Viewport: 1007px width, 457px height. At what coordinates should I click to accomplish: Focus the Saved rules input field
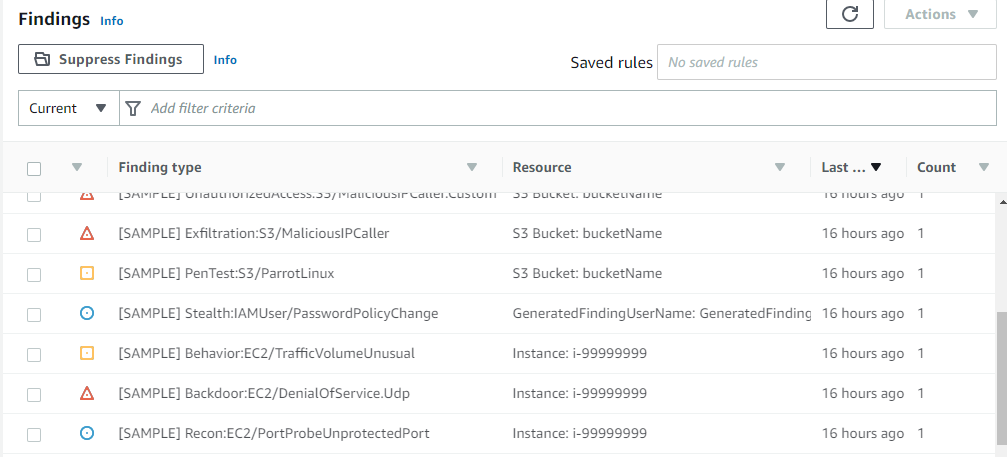coord(826,62)
